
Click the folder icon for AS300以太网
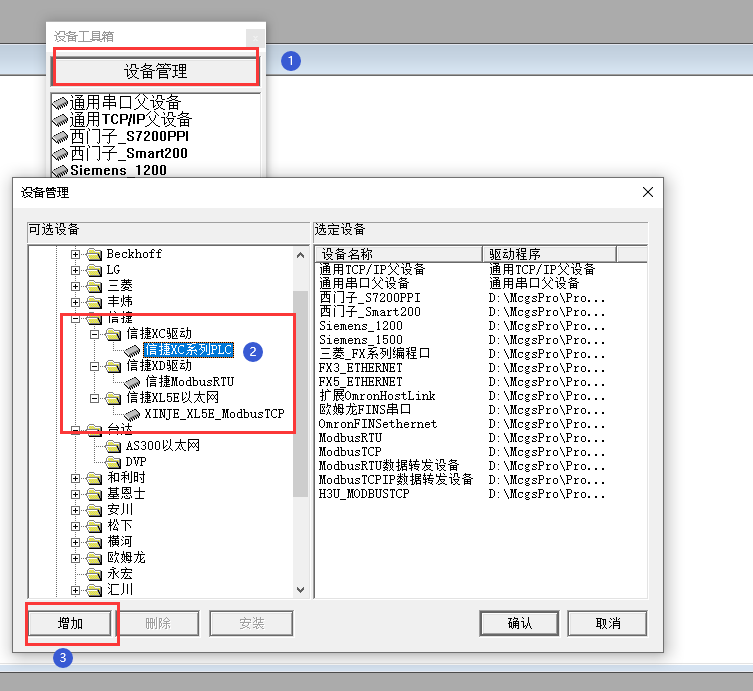(113, 446)
